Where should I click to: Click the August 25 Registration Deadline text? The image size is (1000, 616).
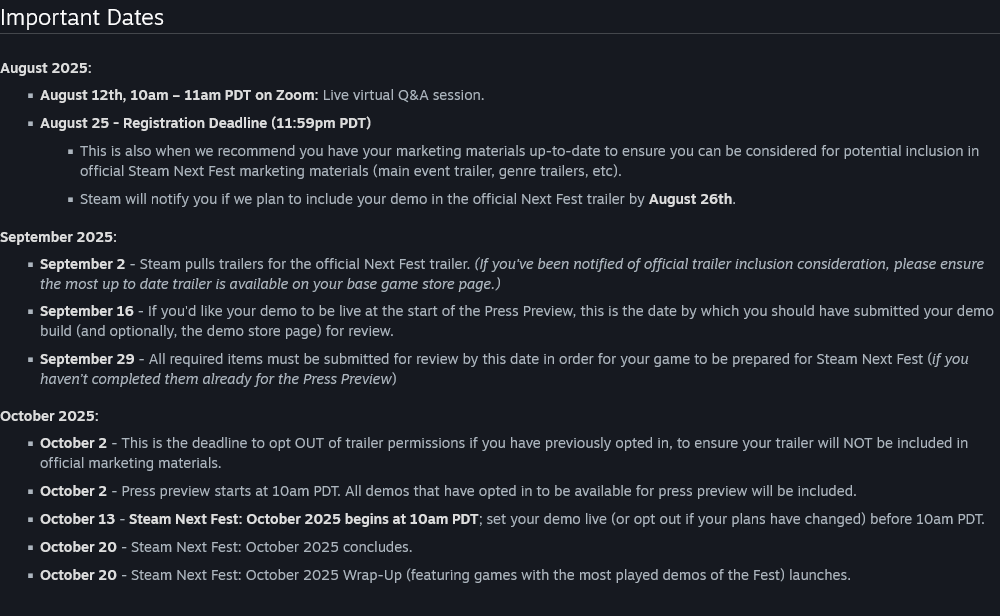click(205, 123)
